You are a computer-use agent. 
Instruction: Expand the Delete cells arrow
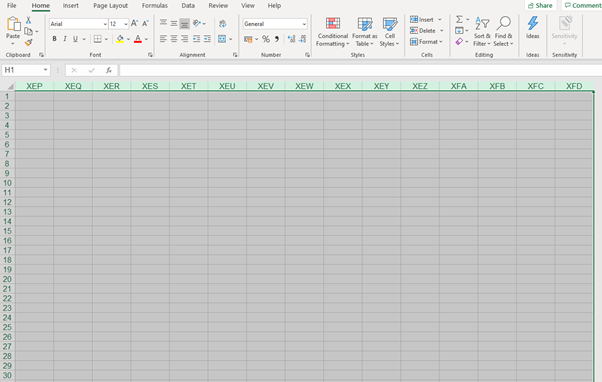tap(442, 30)
